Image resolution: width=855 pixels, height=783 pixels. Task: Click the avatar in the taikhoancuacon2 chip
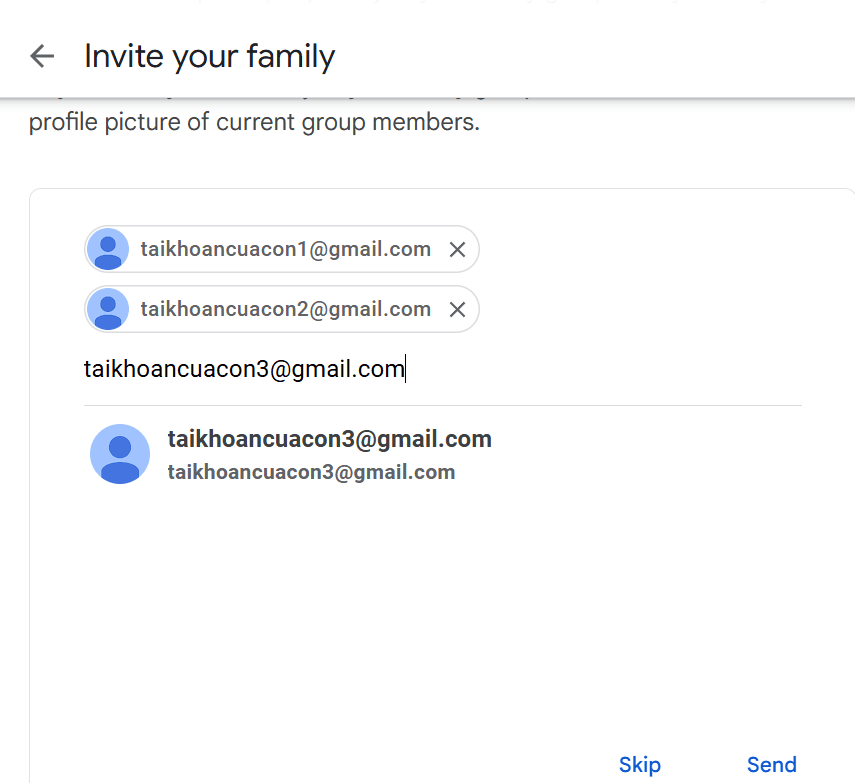(108, 310)
